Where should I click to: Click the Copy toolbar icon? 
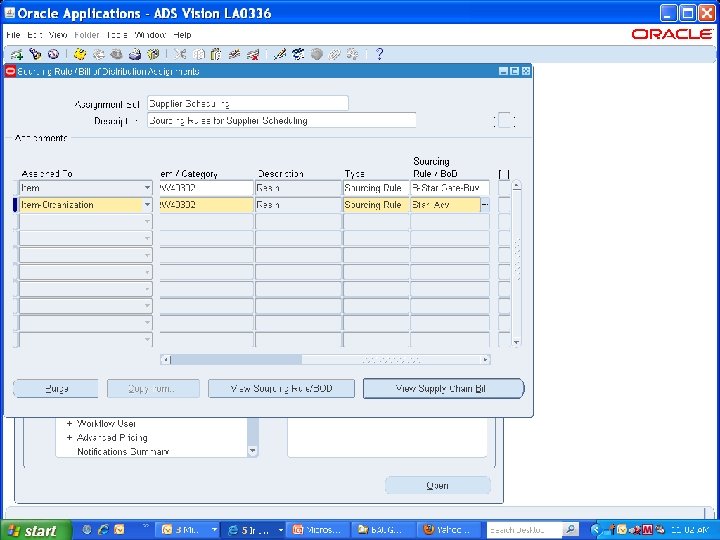point(198,55)
